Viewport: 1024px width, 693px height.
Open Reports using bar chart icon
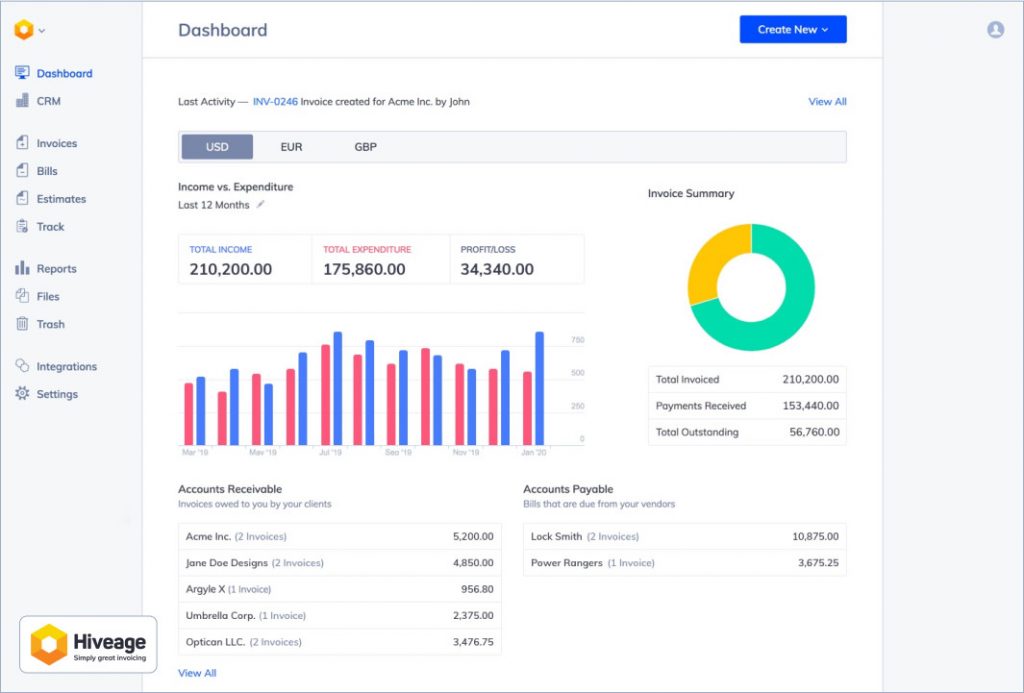click(22, 269)
